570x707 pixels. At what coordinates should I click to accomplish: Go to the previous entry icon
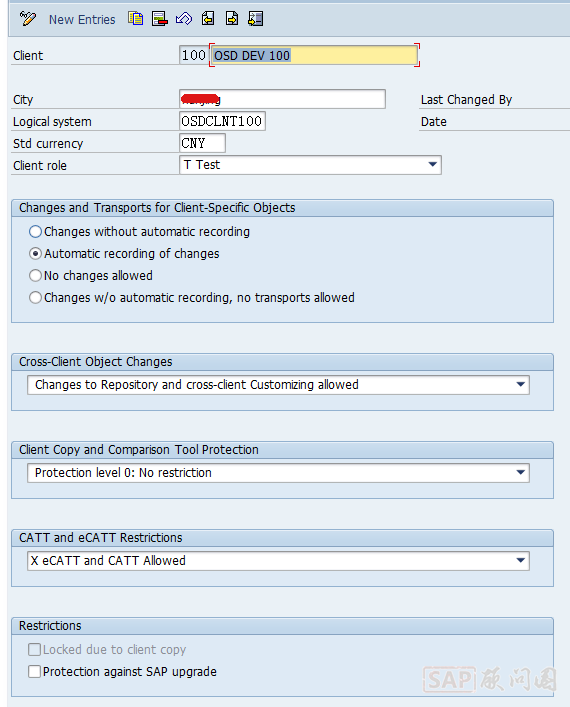208,18
